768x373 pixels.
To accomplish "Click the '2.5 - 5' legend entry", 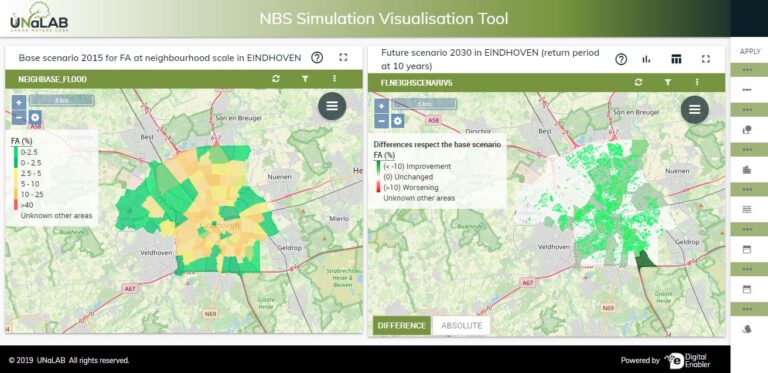I will 30,173.
